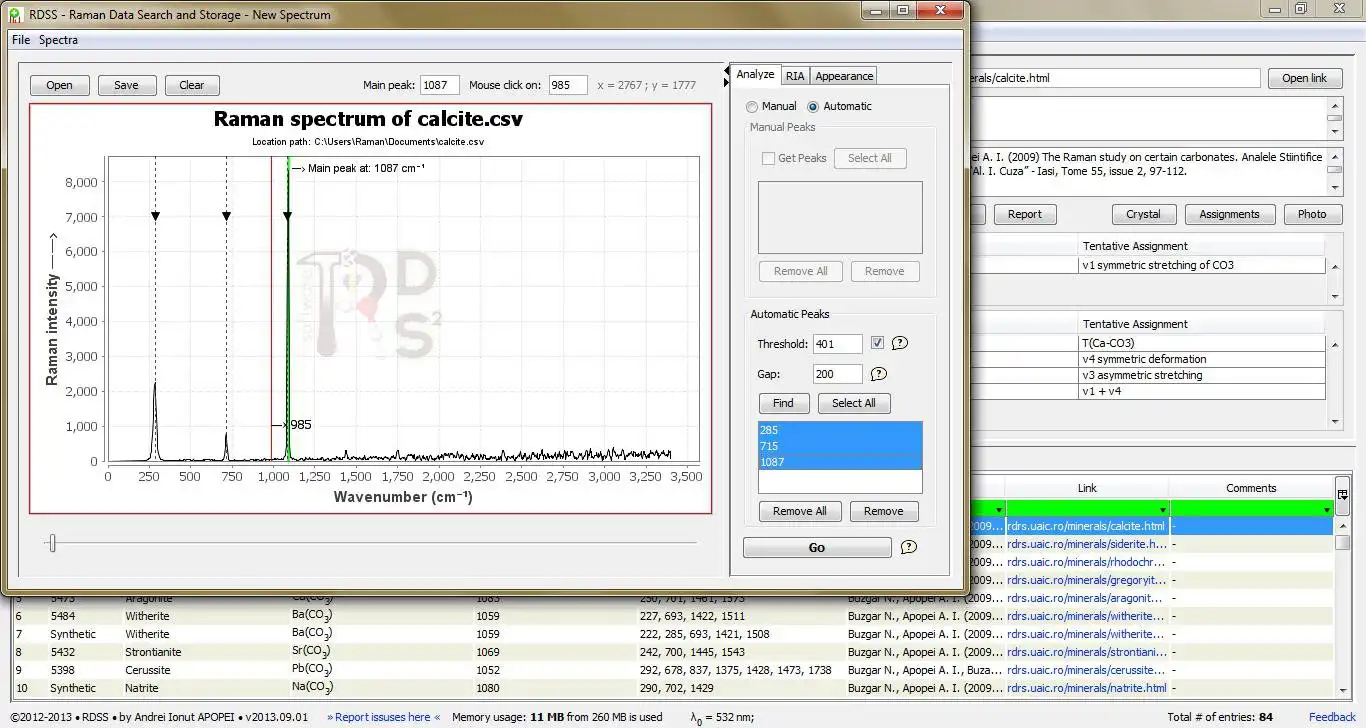Toggle the checkbox next to Threshold value
This screenshot has height=728, width=1366.
[x=877, y=343]
